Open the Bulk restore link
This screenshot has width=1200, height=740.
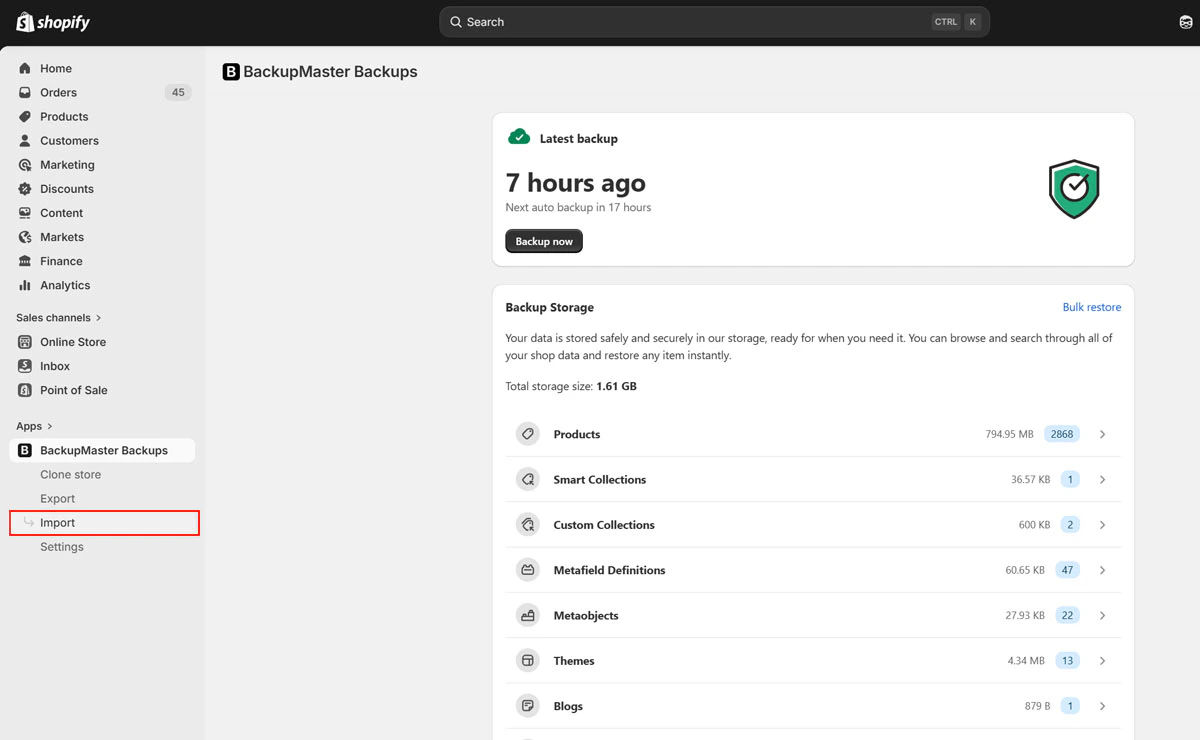1092,307
